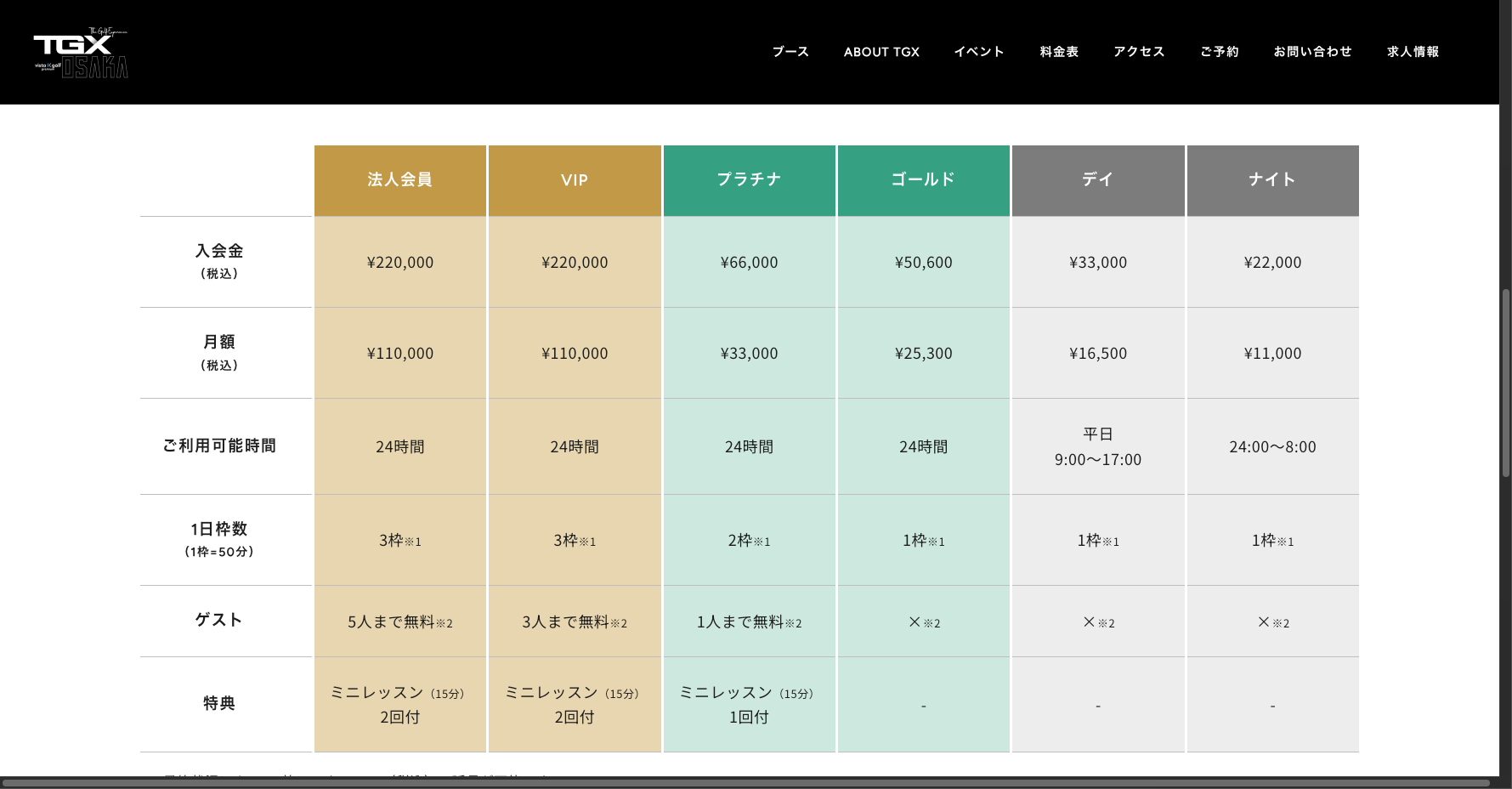
Task: Click the ゲスト row label
Action: coord(219,620)
